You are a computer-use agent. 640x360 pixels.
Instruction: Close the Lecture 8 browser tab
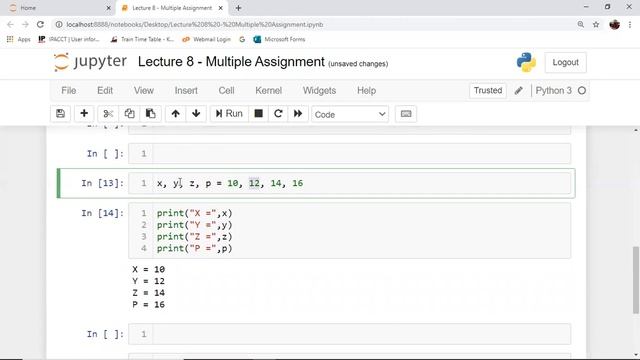(220, 8)
